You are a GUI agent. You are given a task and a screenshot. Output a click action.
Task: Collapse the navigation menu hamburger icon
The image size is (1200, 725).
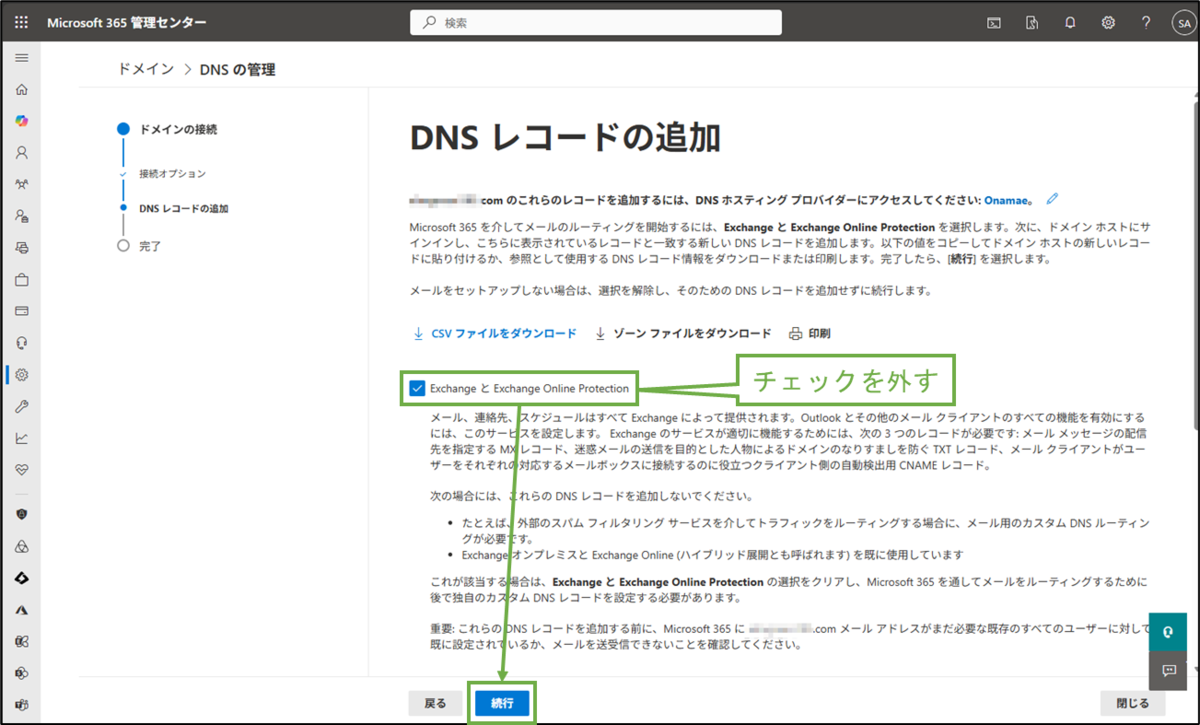point(21,57)
